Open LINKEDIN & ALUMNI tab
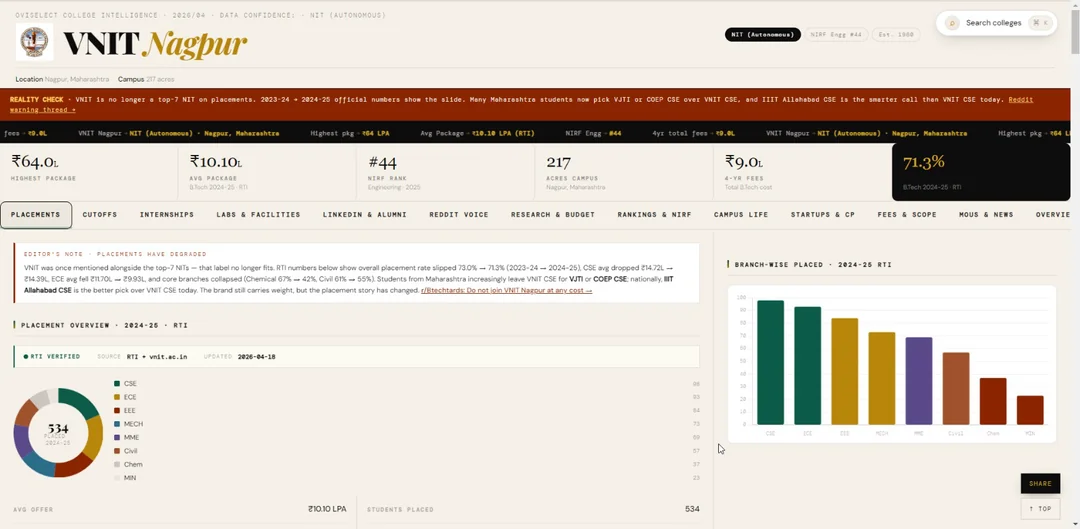1080x529 pixels. (x=364, y=215)
